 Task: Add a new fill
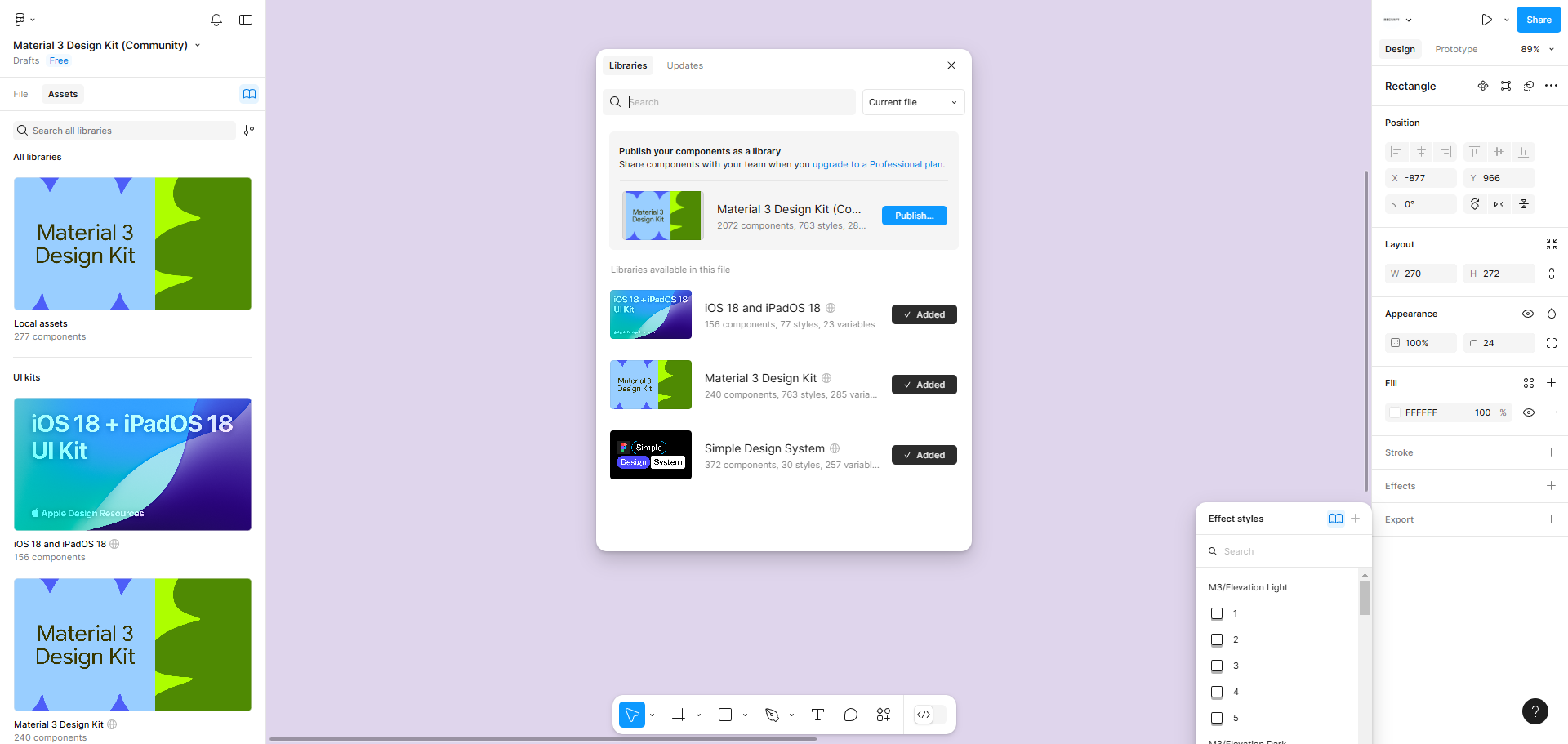[x=1552, y=383]
